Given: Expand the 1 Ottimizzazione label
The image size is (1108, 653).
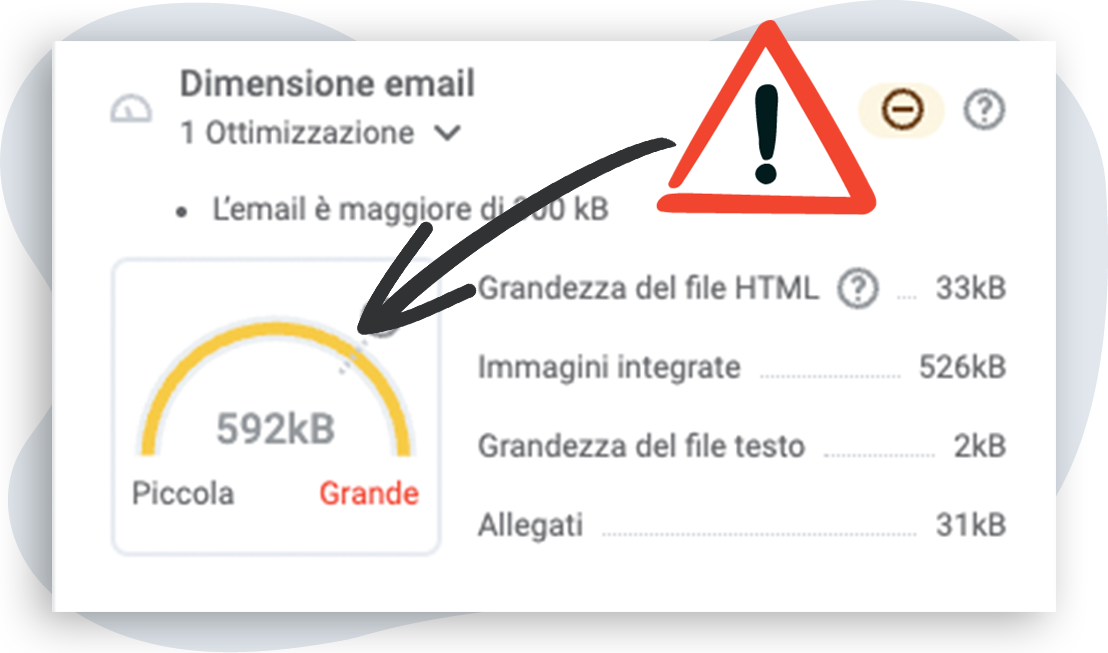Looking at the screenshot, I should point(297,133).
